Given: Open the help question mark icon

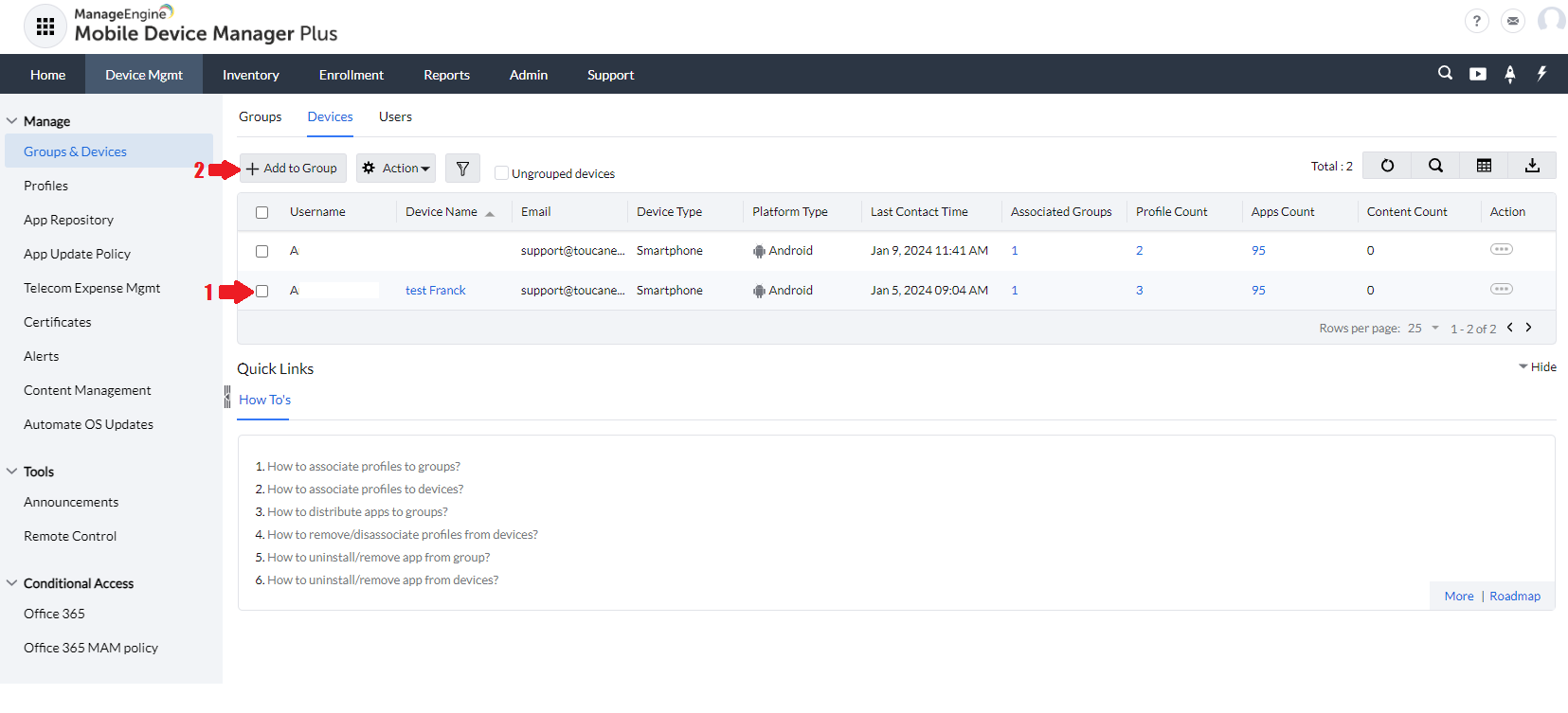Looking at the screenshot, I should tap(1476, 21).
